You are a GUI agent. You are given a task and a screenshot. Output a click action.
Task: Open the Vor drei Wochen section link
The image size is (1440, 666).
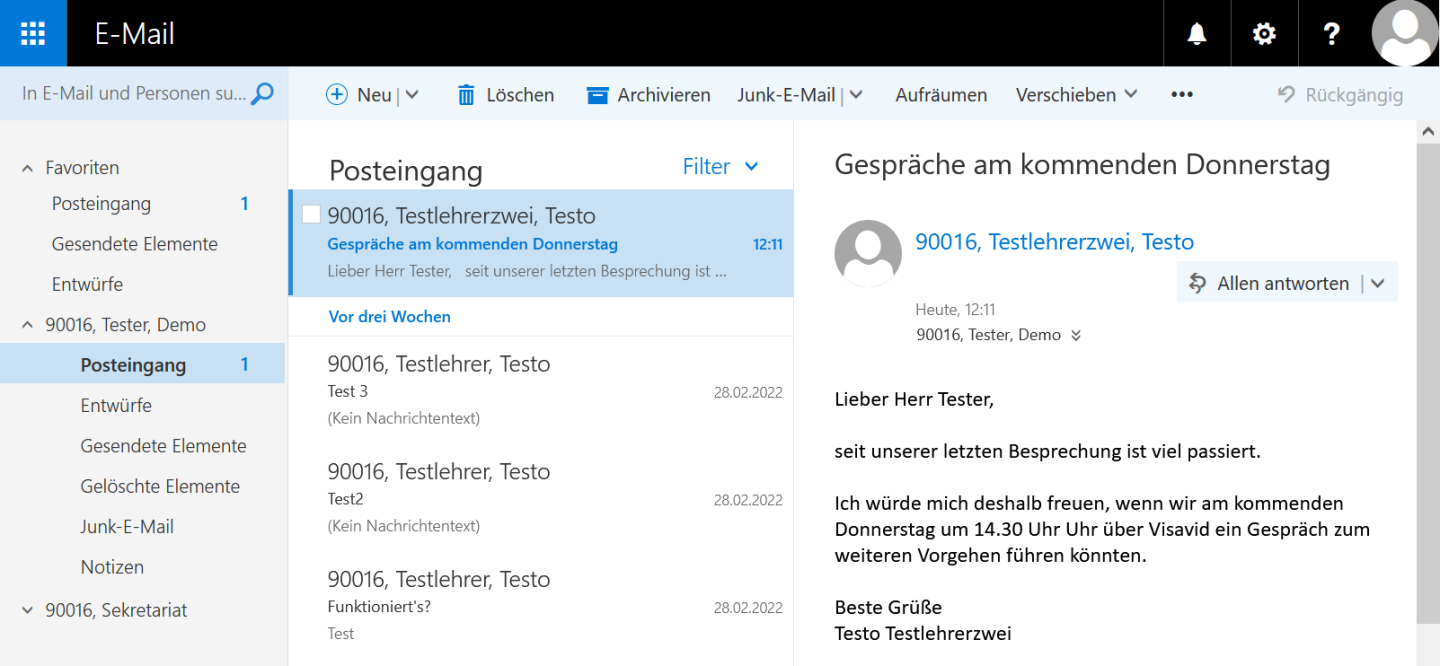(389, 315)
